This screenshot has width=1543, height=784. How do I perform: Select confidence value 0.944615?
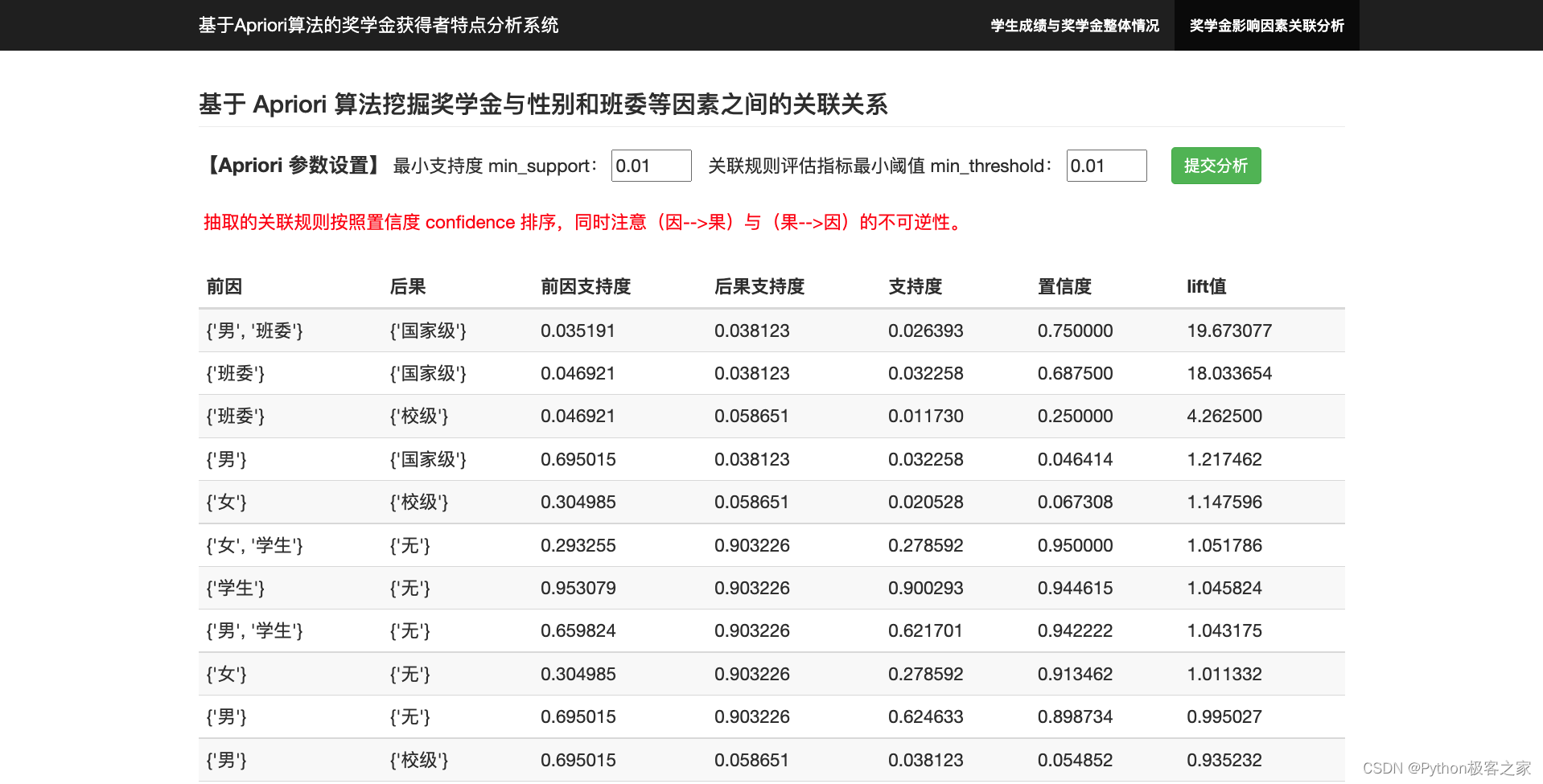[1076, 588]
